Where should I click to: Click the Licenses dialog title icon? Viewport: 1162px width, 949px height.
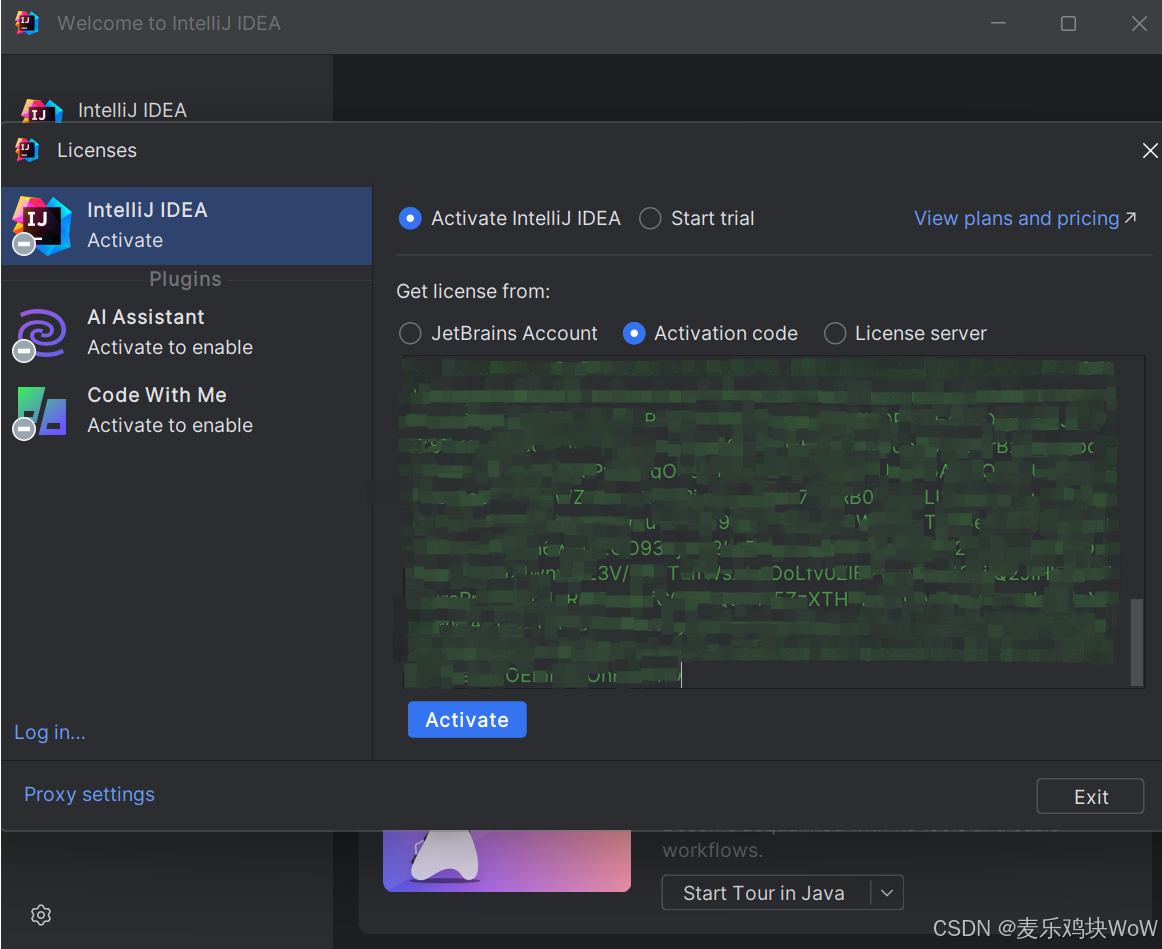pyautogui.click(x=27, y=150)
